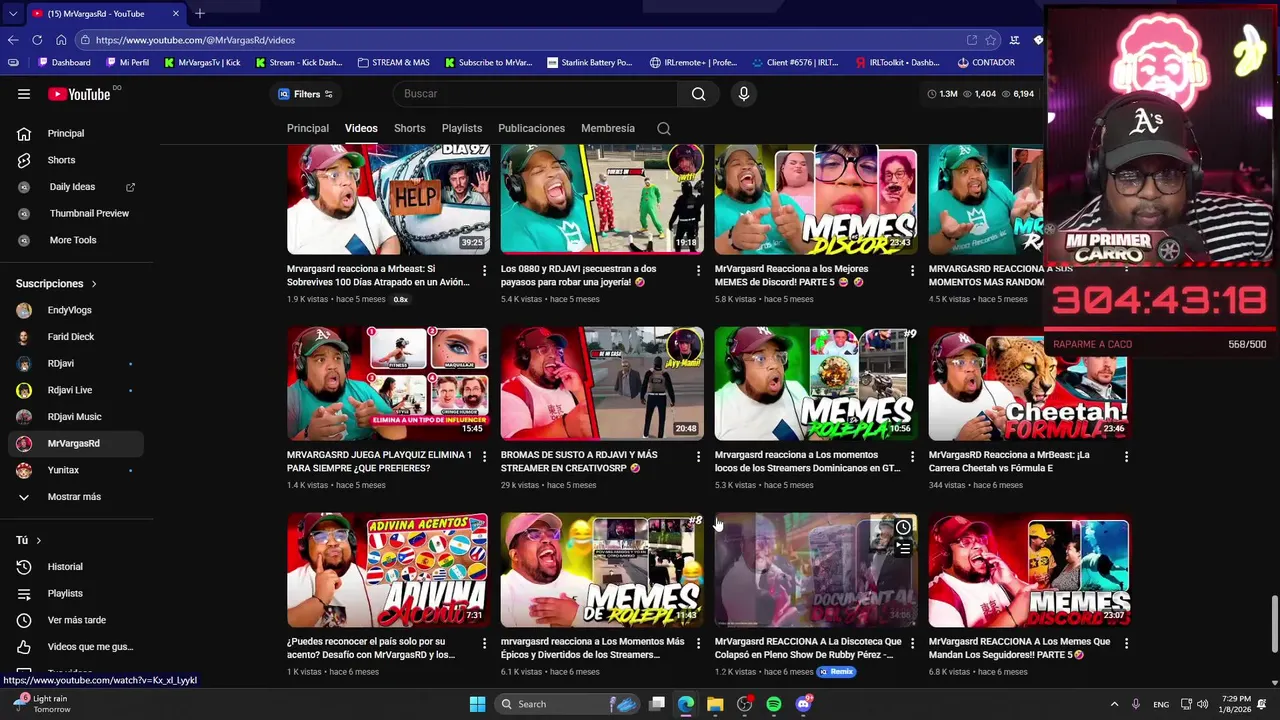The height and width of the screenshot is (720, 1280).
Task: Open the Filters toggle button
Action: (305, 94)
